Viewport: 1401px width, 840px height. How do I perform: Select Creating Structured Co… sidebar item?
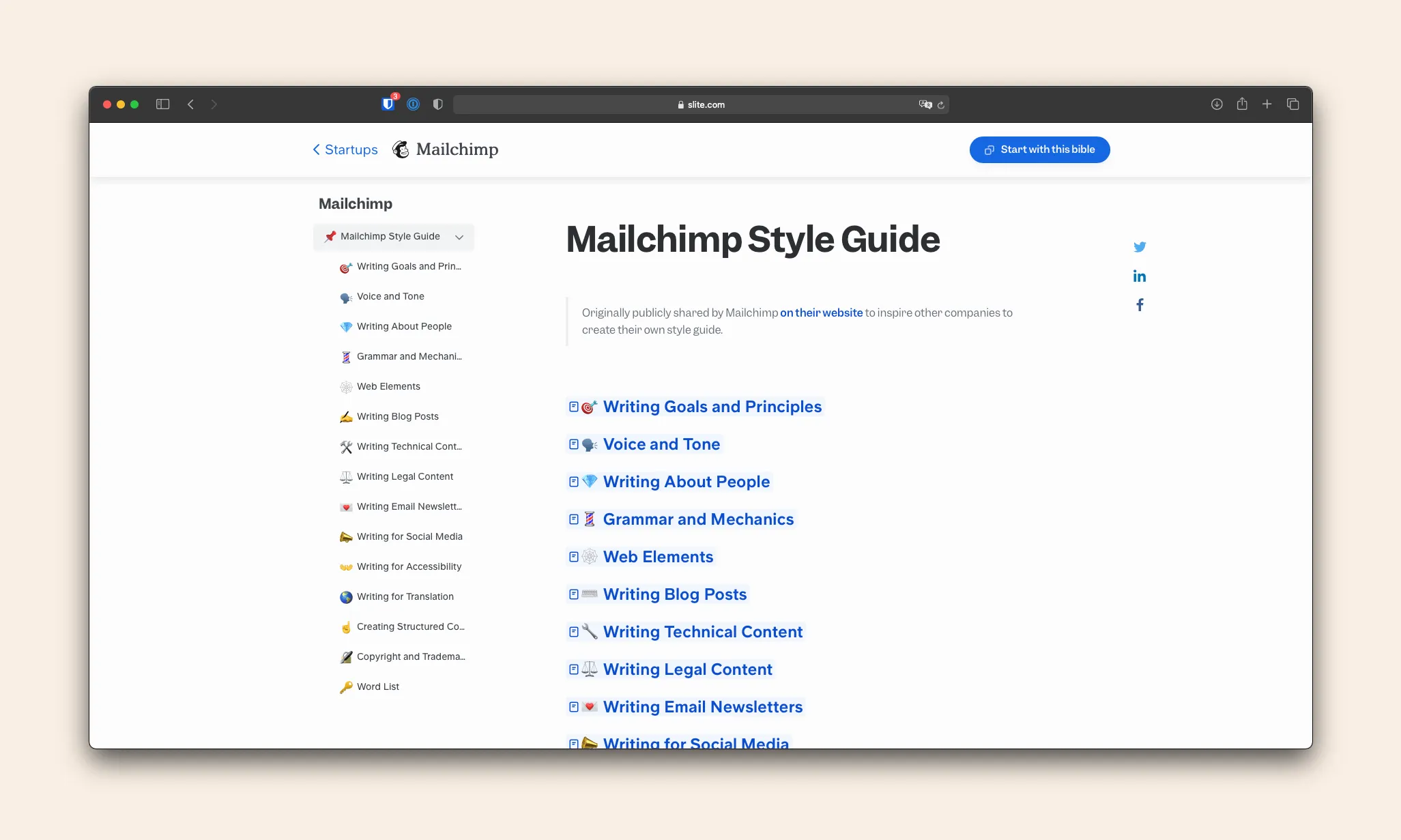(x=402, y=626)
